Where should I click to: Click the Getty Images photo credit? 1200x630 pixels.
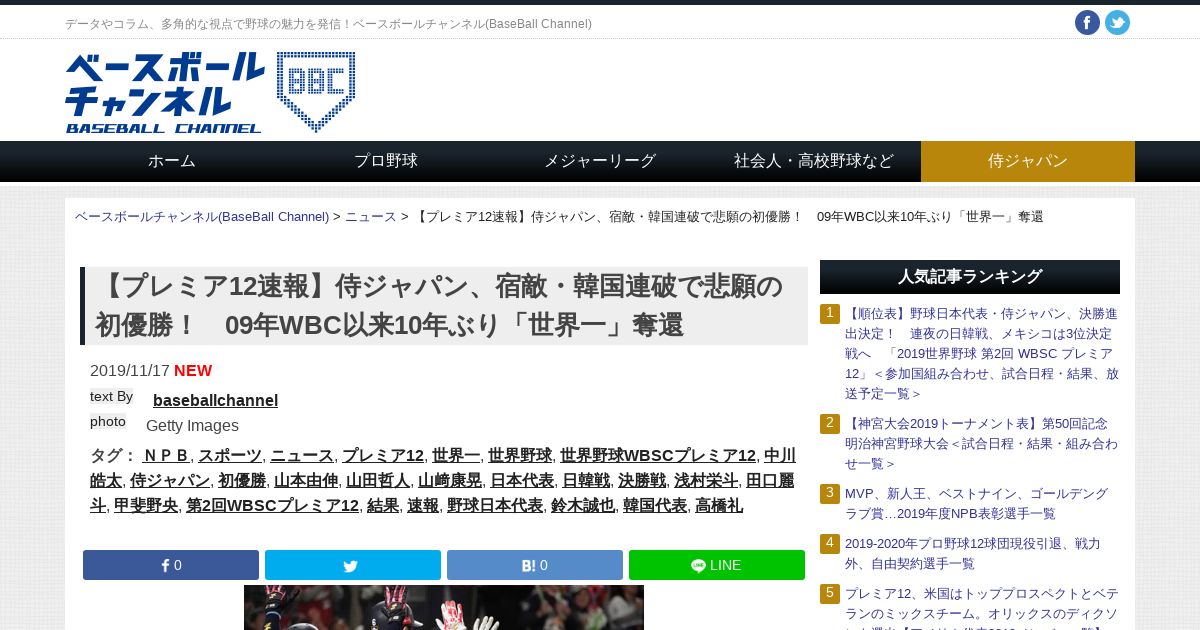192,425
